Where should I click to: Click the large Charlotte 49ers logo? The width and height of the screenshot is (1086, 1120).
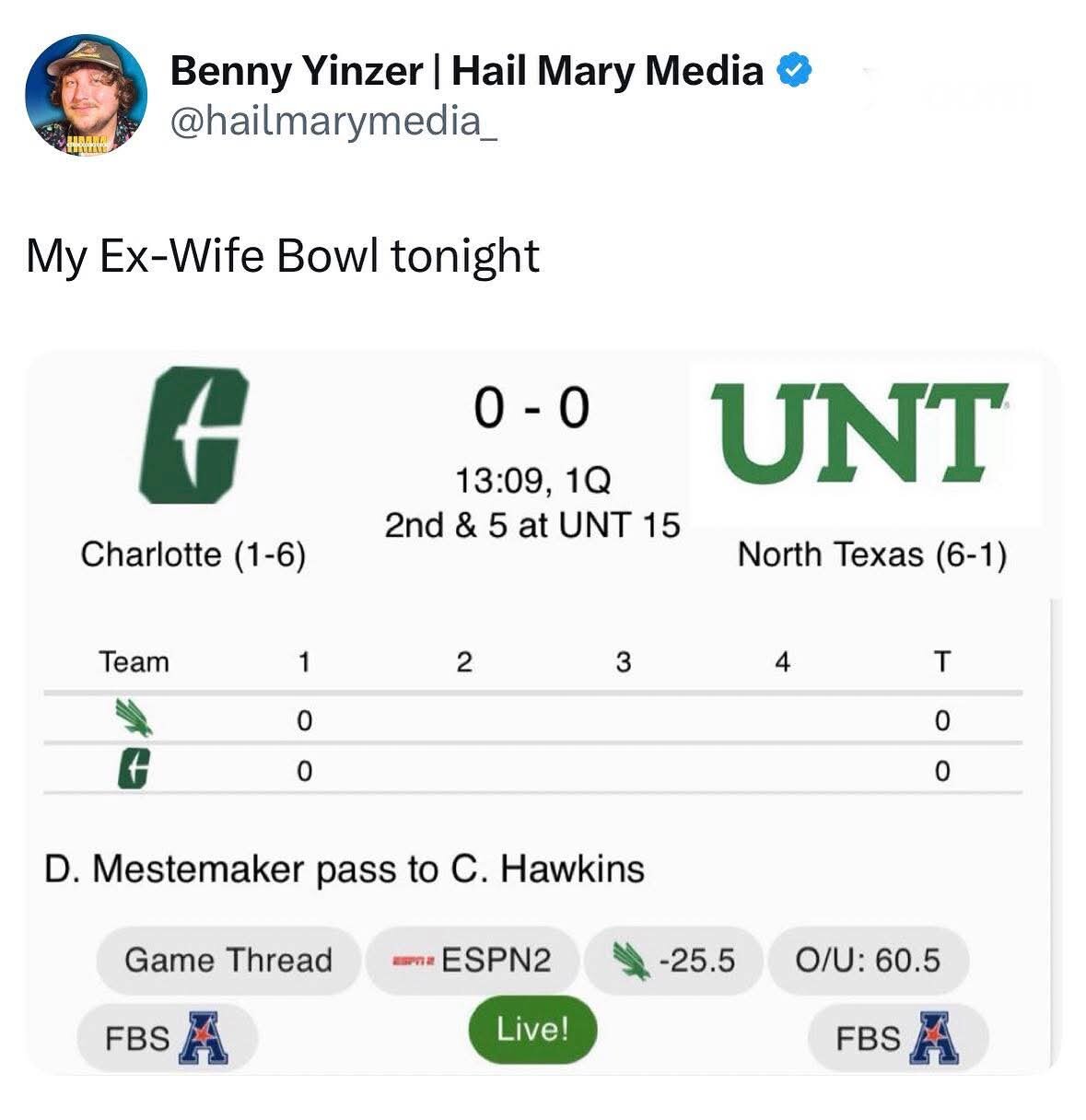pyautogui.click(x=193, y=434)
